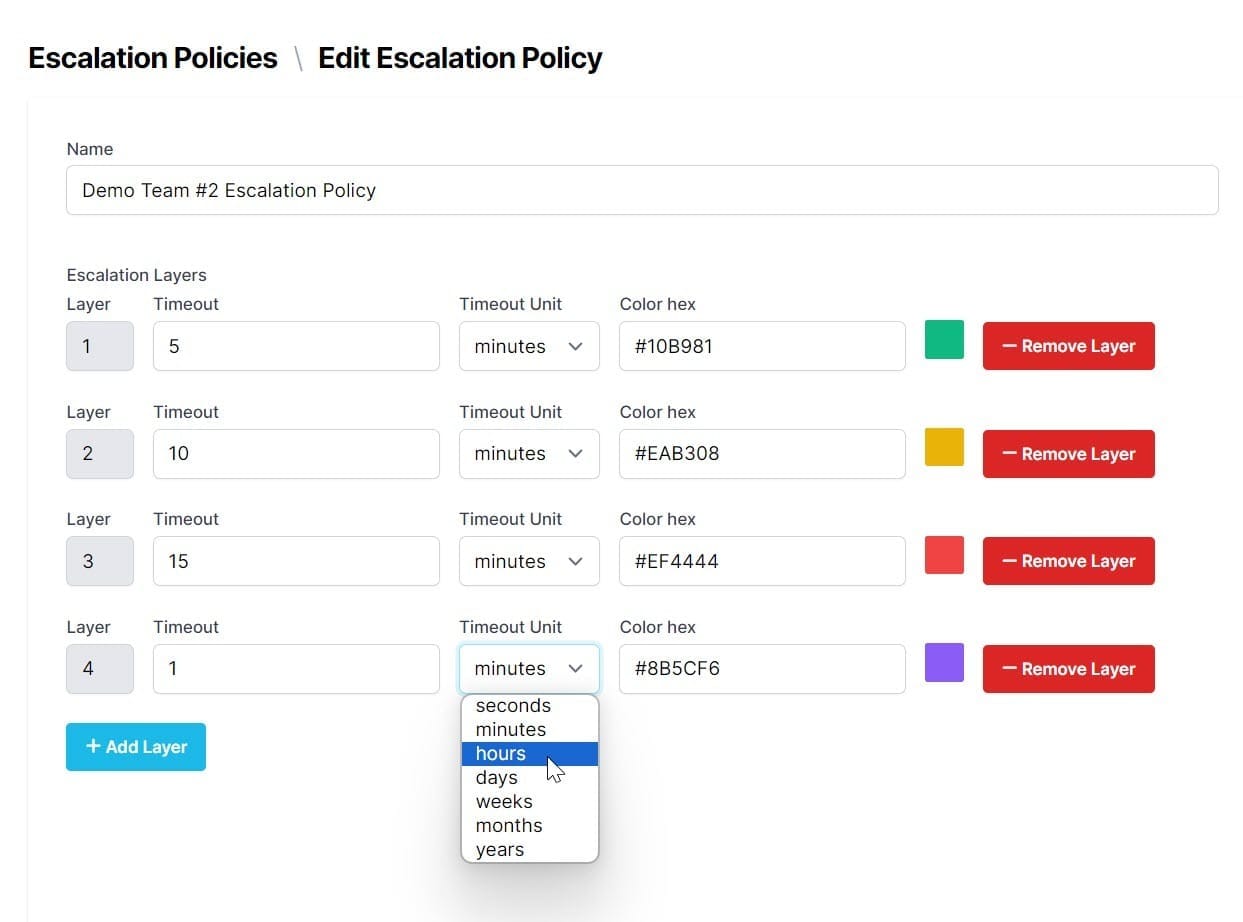The width and height of the screenshot is (1243, 922).
Task: Navigate to Escalation Policies breadcrumb link
Action: click(152, 58)
